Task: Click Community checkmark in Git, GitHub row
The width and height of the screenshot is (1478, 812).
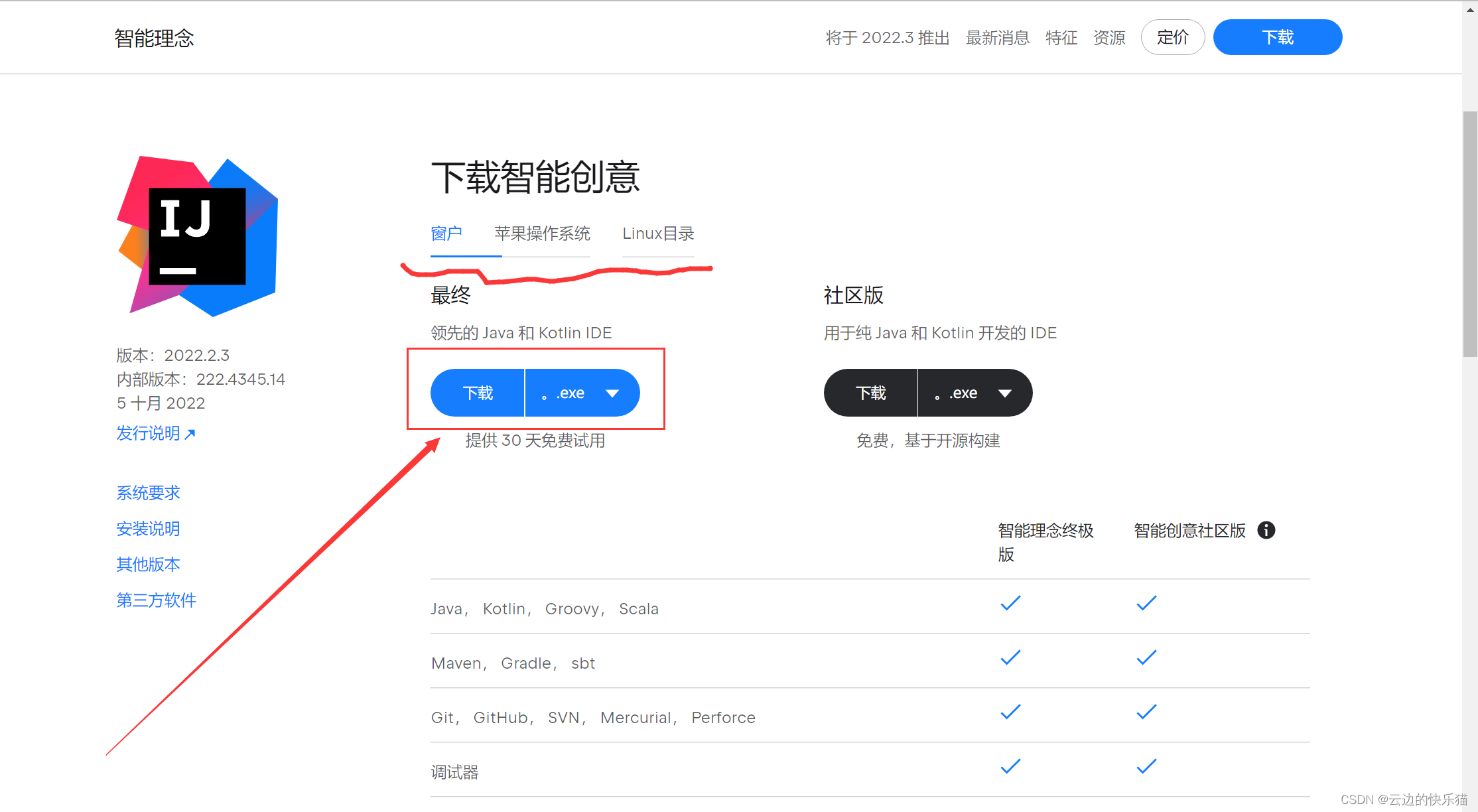Action: [x=1146, y=712]
